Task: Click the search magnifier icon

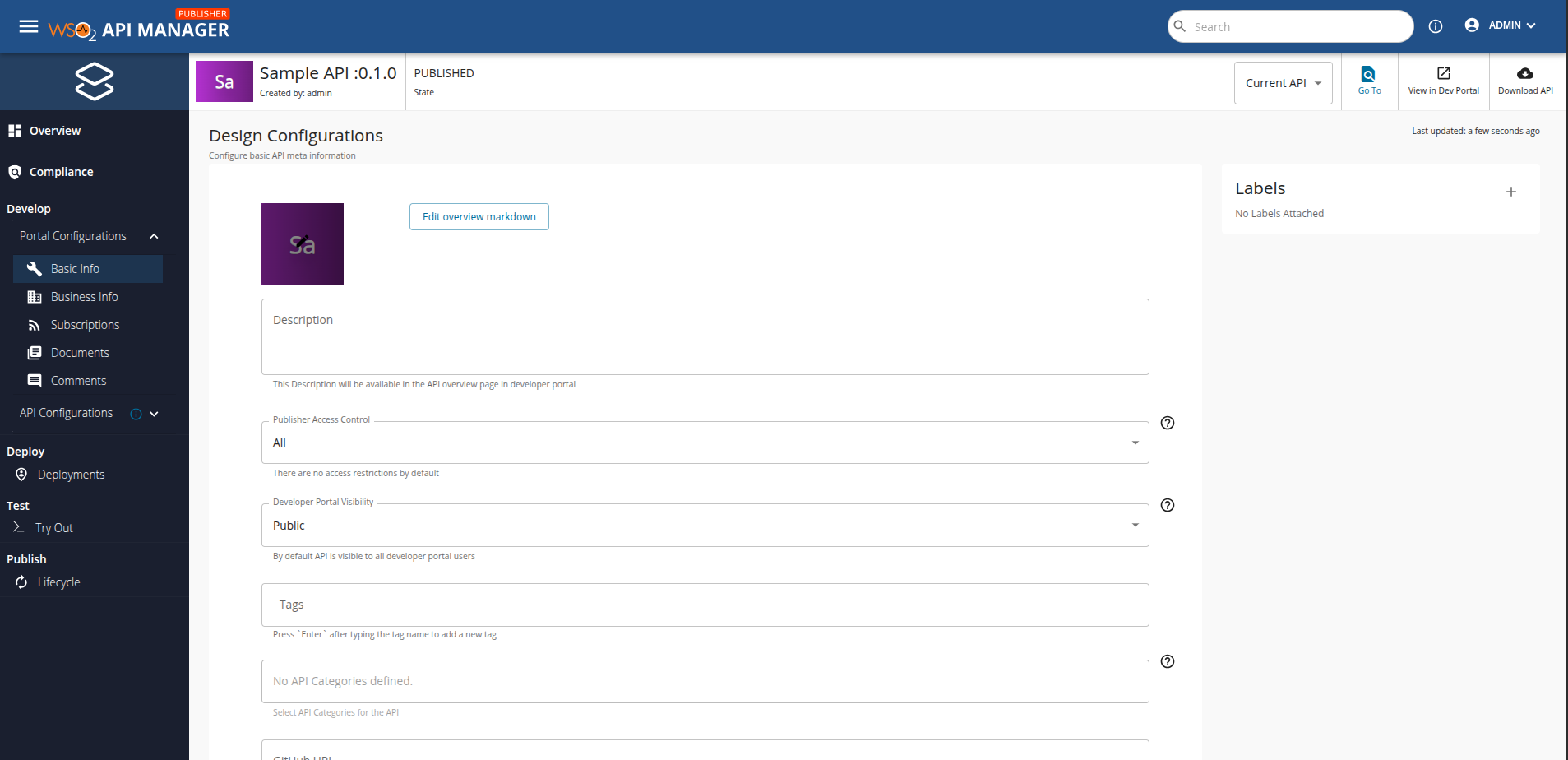Action: [x=1180, y=26]
